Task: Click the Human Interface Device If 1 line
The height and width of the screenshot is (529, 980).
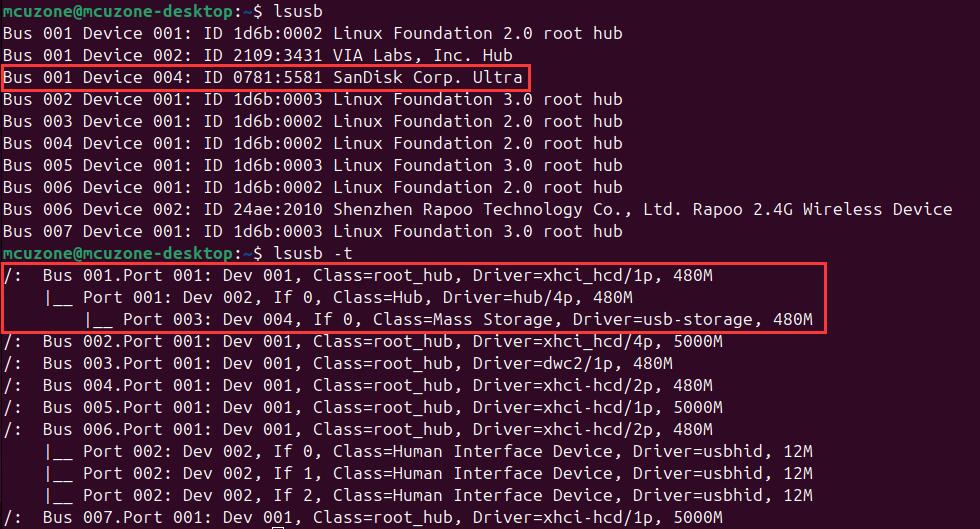Action: [428, 473]
